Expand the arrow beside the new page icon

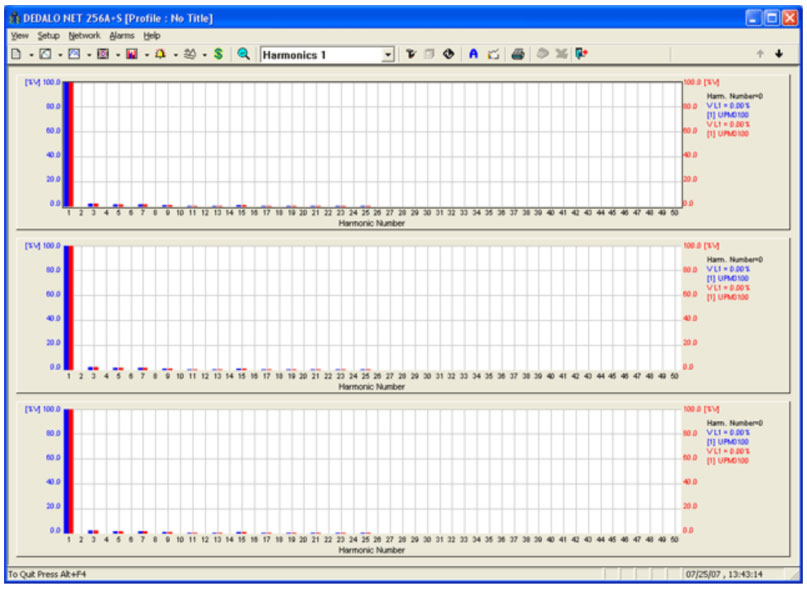click(x=31, y=54)
